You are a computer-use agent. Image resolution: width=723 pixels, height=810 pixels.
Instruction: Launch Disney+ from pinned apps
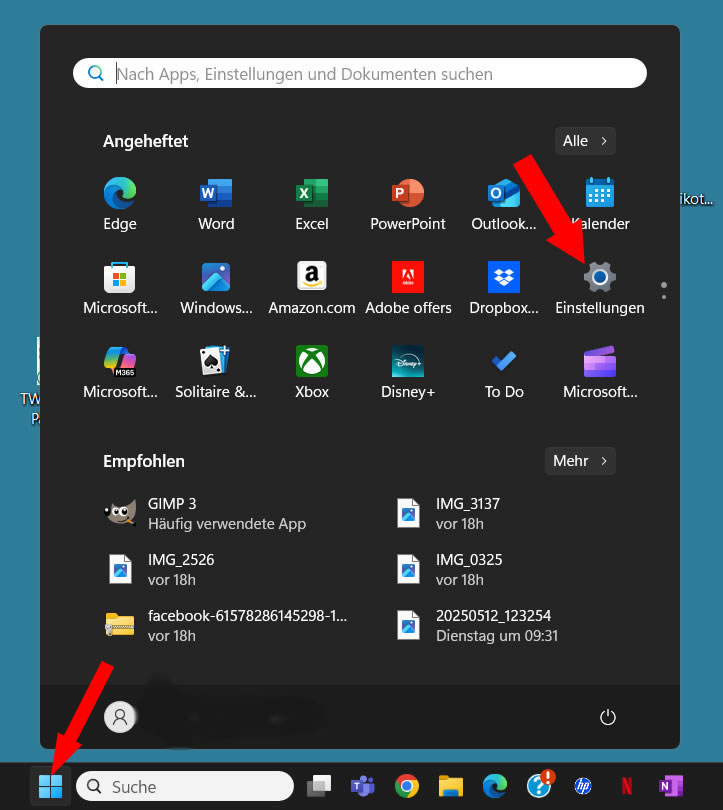(408, 372)
